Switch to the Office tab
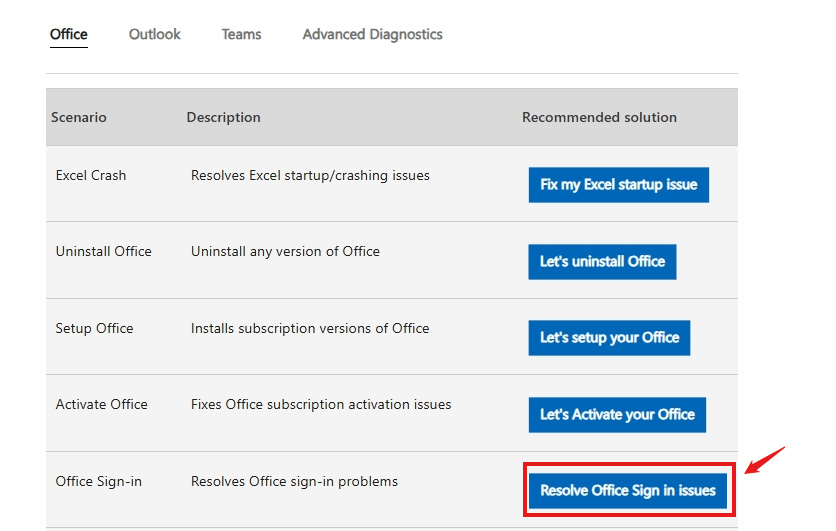The width and height of the screenshot is (836, 531). (x=69, y=35)
